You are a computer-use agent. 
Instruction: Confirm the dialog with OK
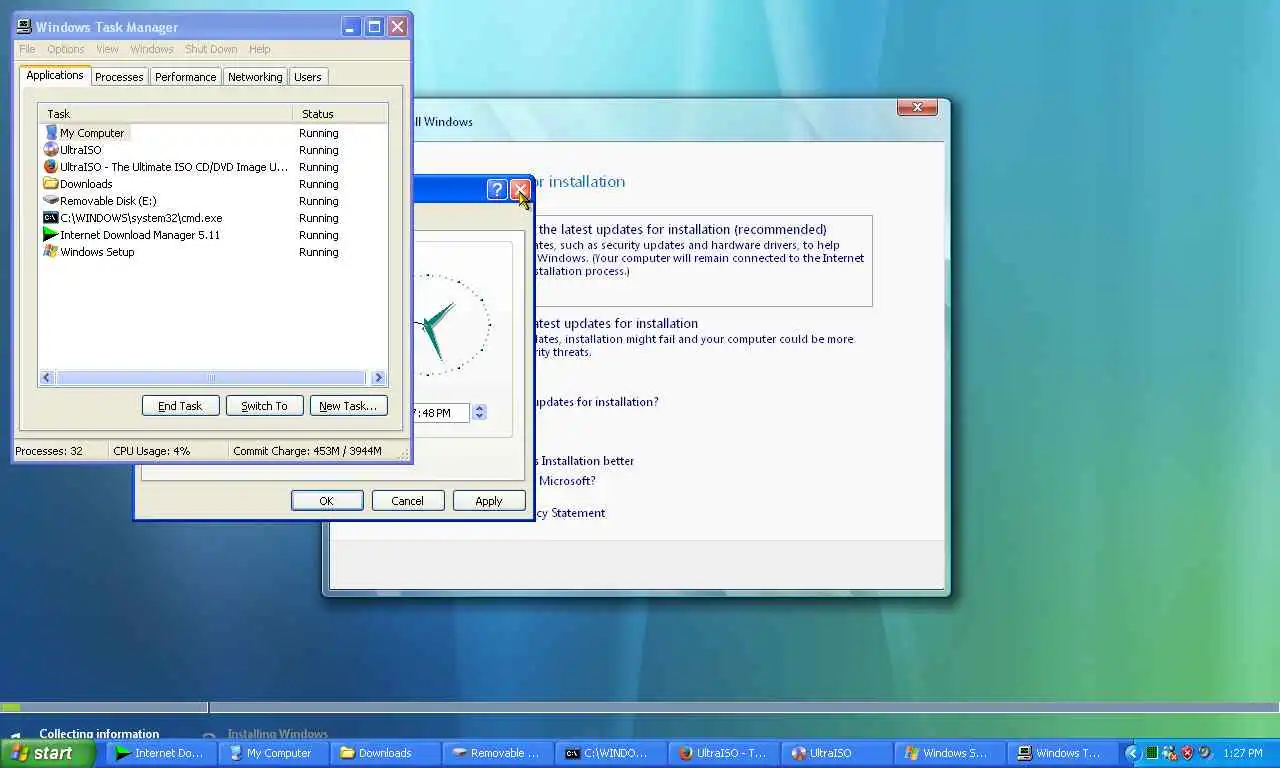click(327, 501)
